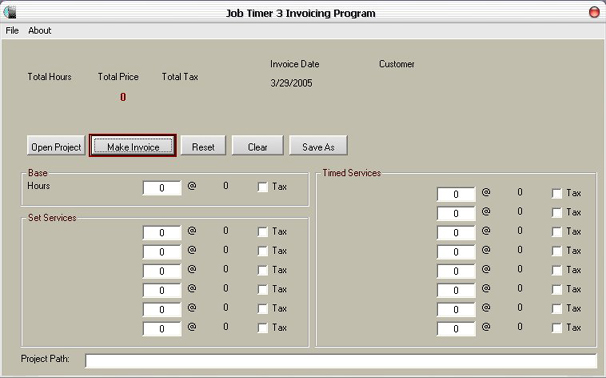Click the Project Path label

pos(45,359)
